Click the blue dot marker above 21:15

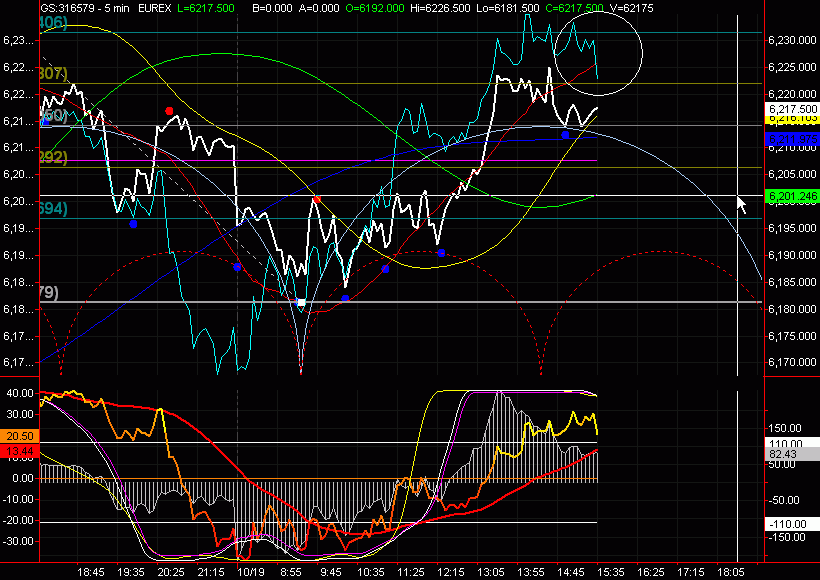coord(237,267)
